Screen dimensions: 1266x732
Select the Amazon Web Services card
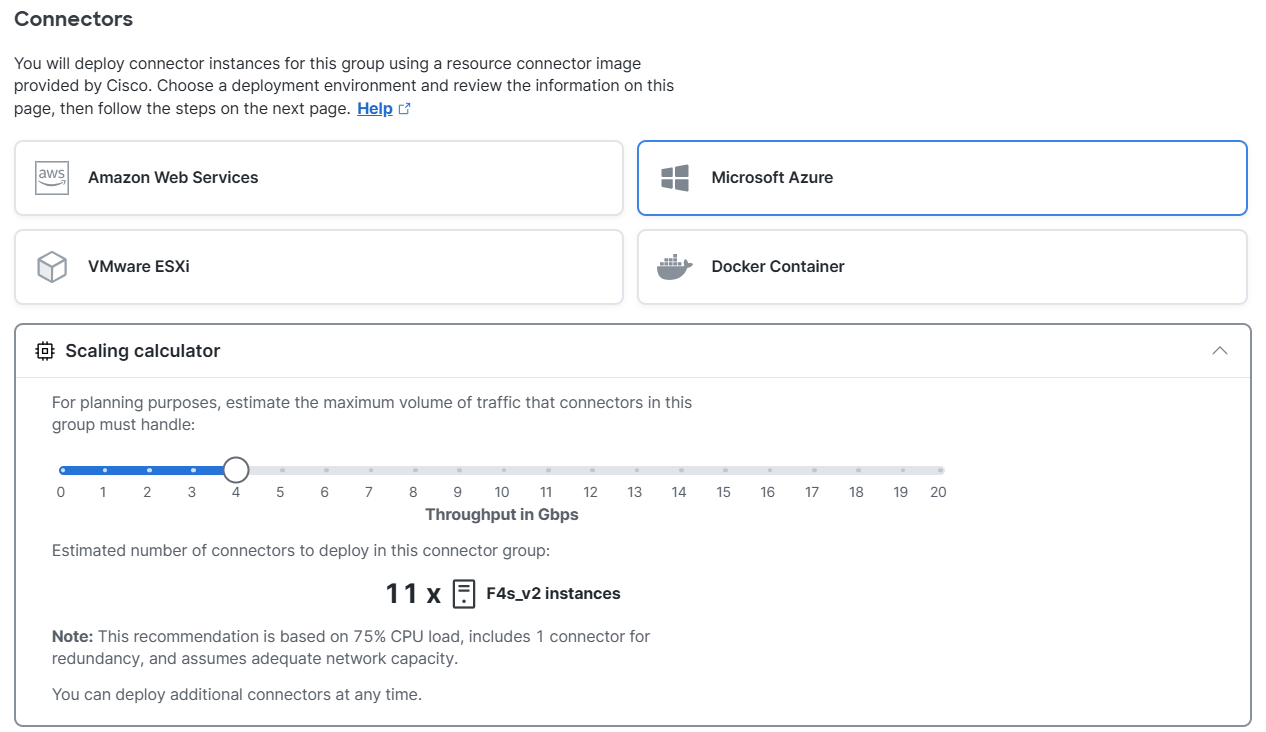click(x=319, y=178)
